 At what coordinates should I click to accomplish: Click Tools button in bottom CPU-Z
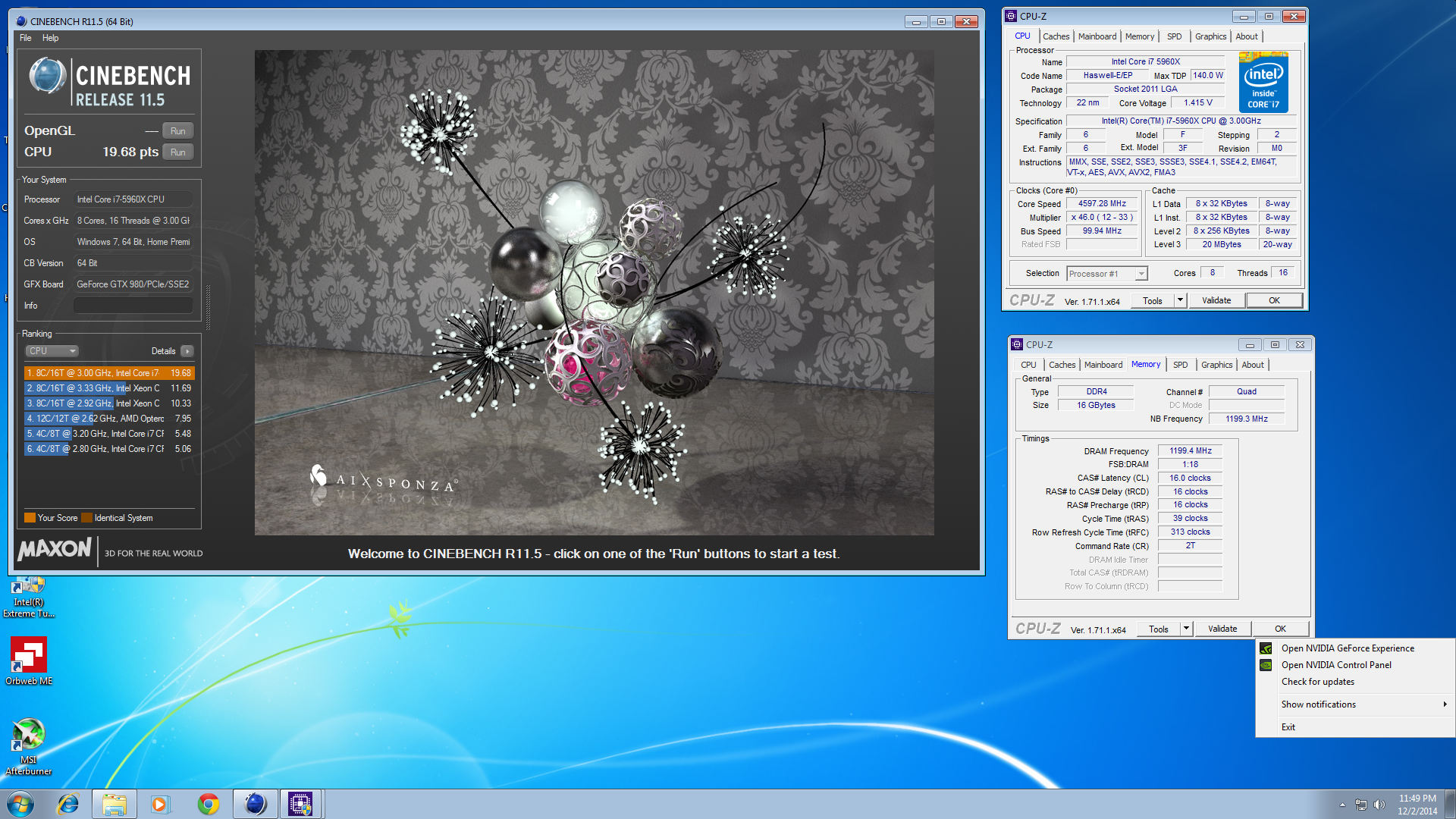(1159, 629)
